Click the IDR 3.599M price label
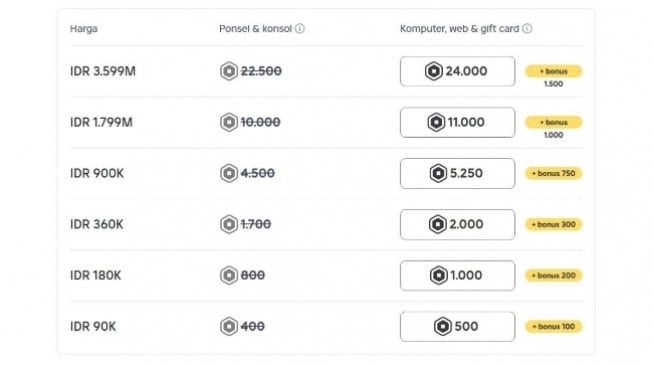The width and height of the screenshot is (653, 366). pos(103,71)
